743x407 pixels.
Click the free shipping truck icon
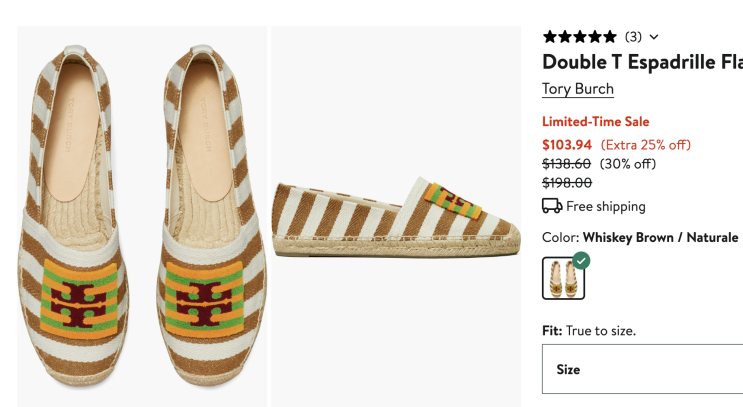551,206
